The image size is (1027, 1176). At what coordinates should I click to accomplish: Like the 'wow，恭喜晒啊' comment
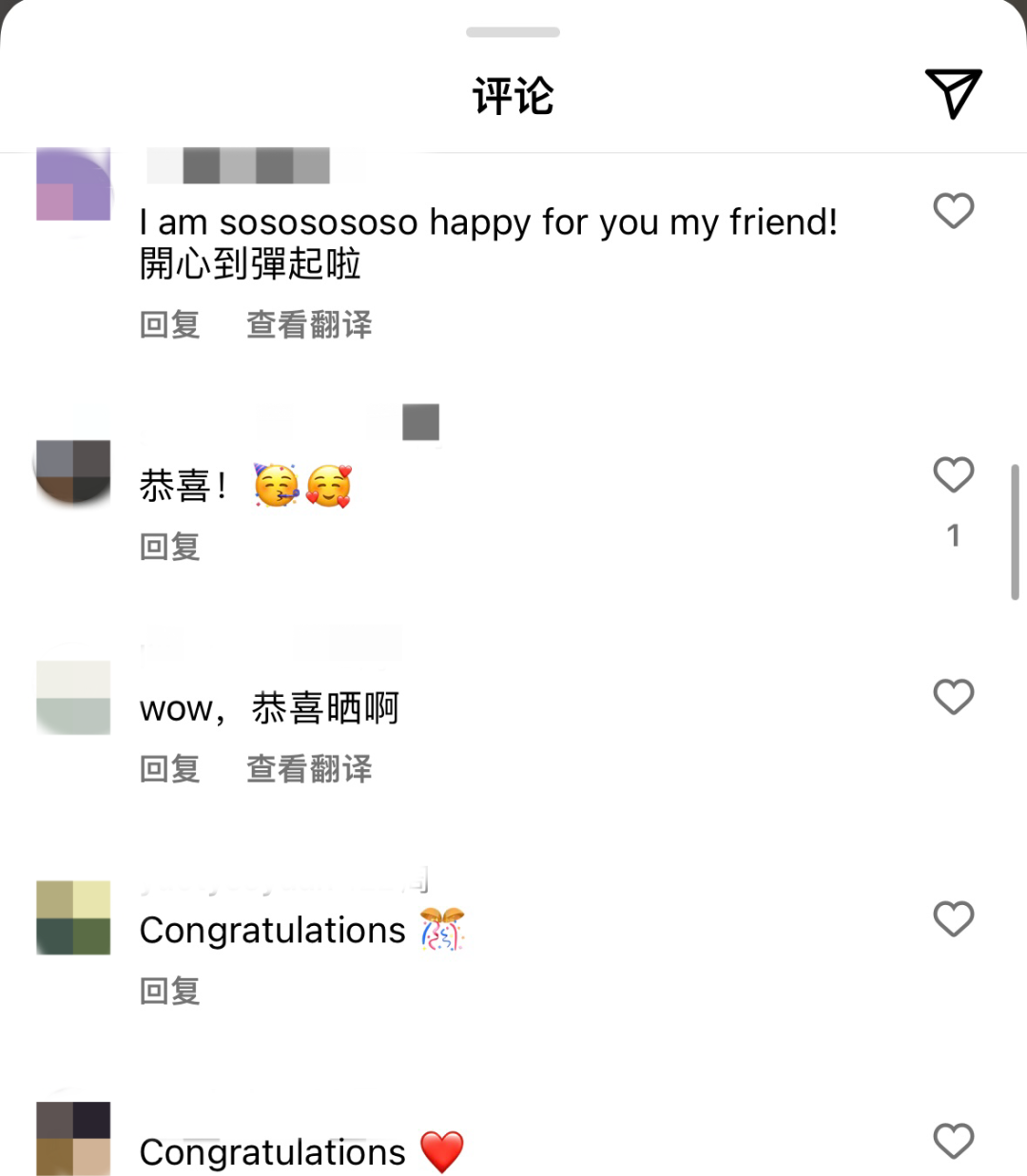point(953,697)
